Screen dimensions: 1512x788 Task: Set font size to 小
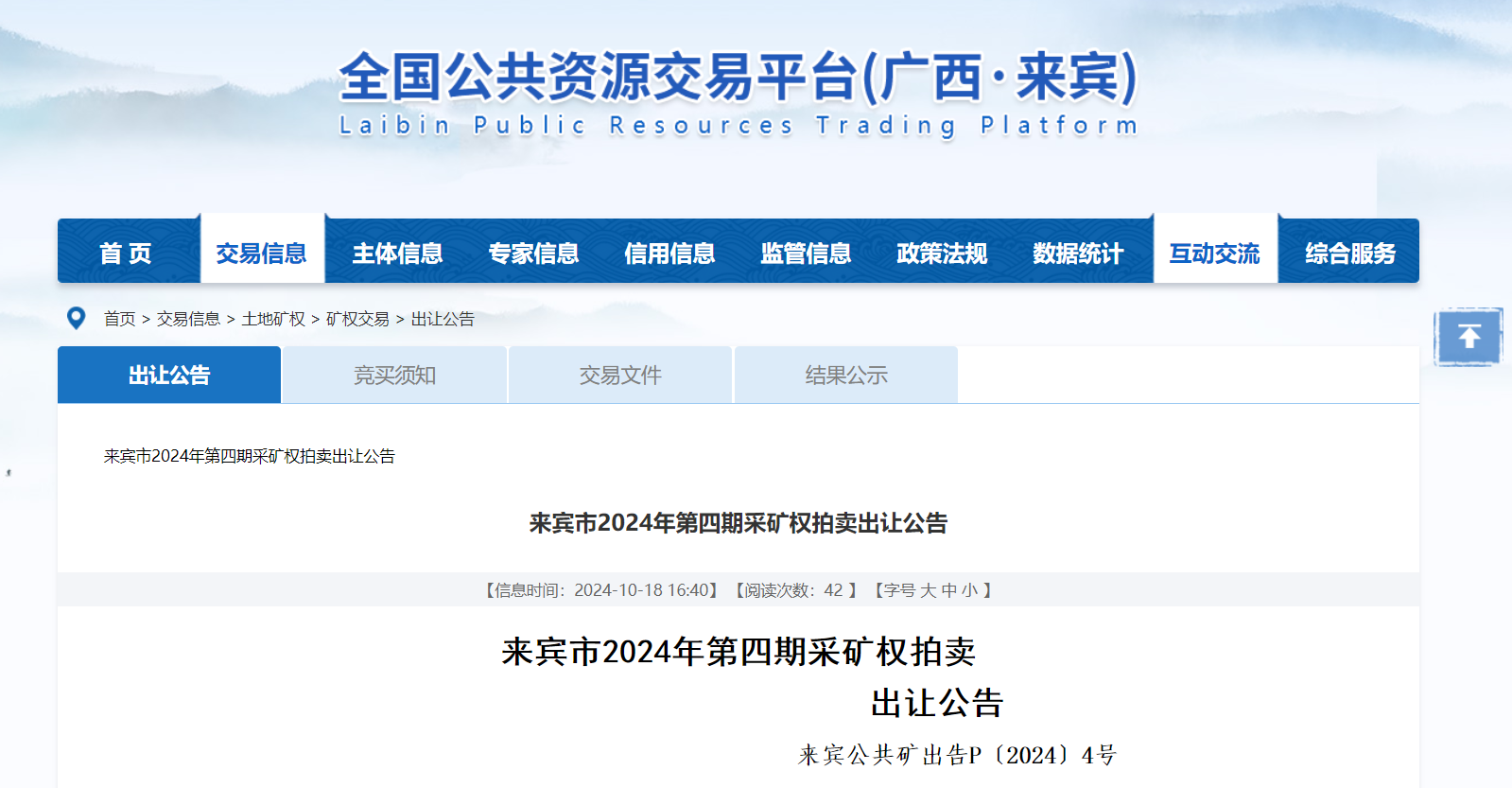coord(969,590)
